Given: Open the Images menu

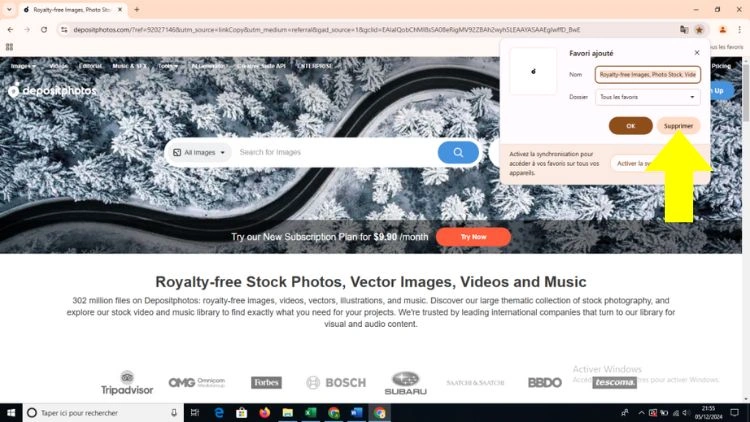Looking at the screenshot, I should 23,66.
